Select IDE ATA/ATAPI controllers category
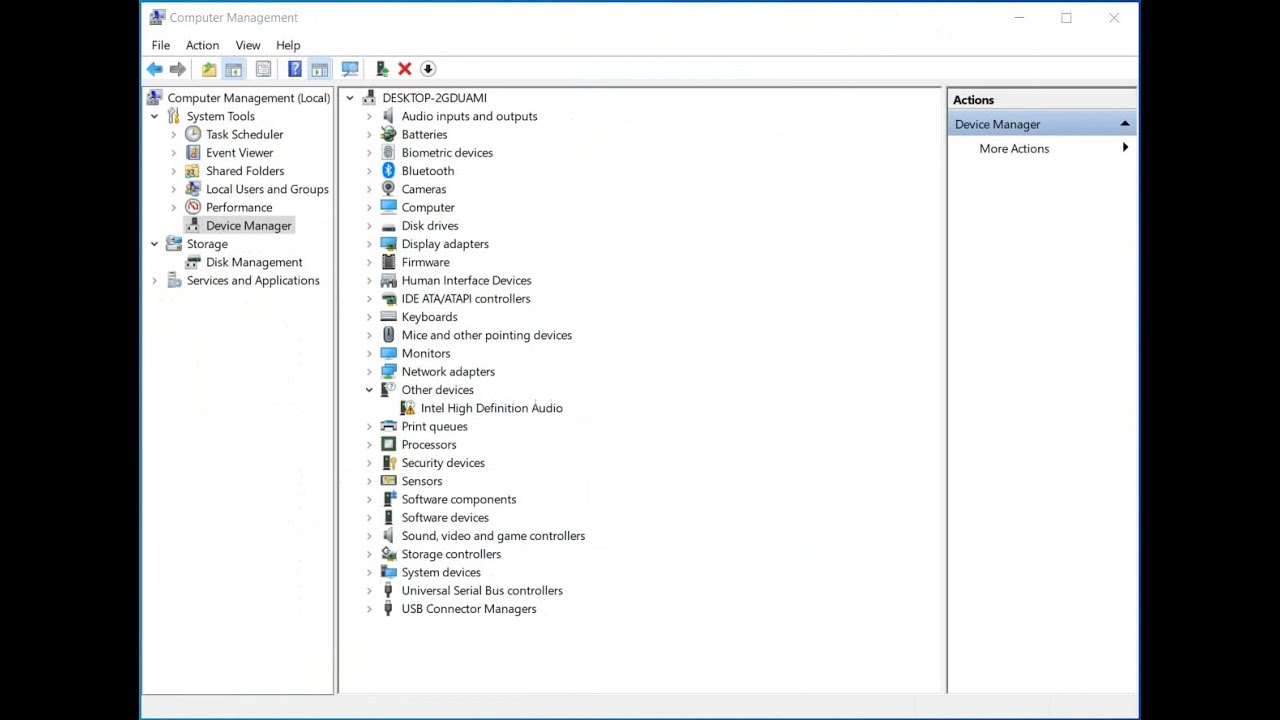The height and width of the screenshot is (720, 1280). [x=466, y=299]
